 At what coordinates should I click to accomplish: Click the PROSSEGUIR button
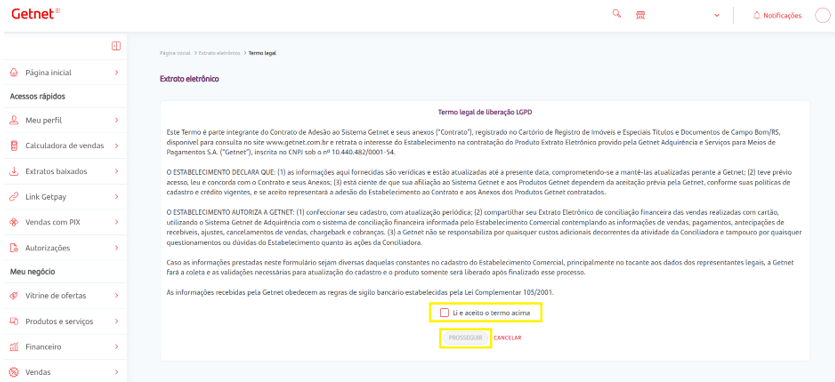(465, 338)
